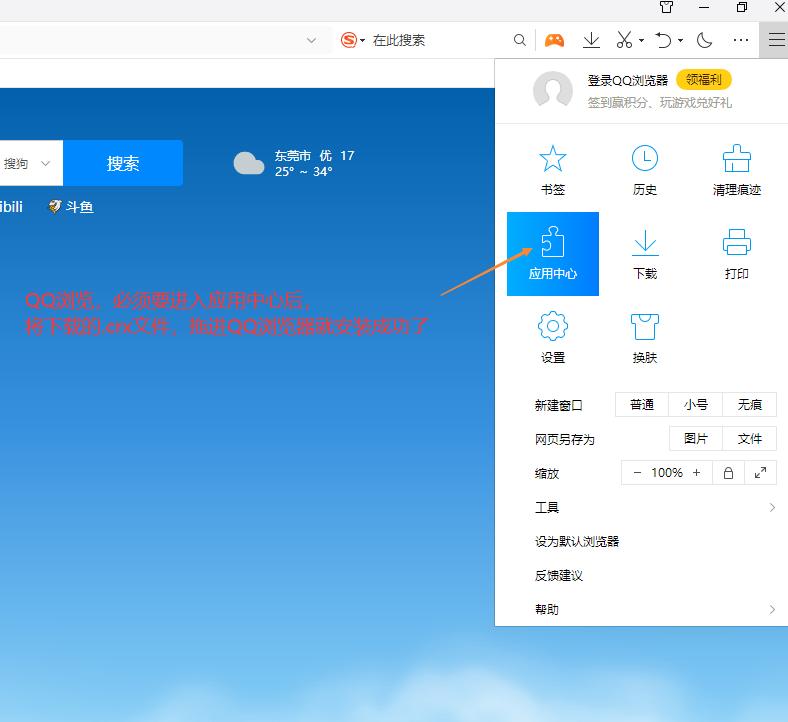788x722 pixels.
Task: Click the lock zoom padlock icon
Action: tap(728, 473)
